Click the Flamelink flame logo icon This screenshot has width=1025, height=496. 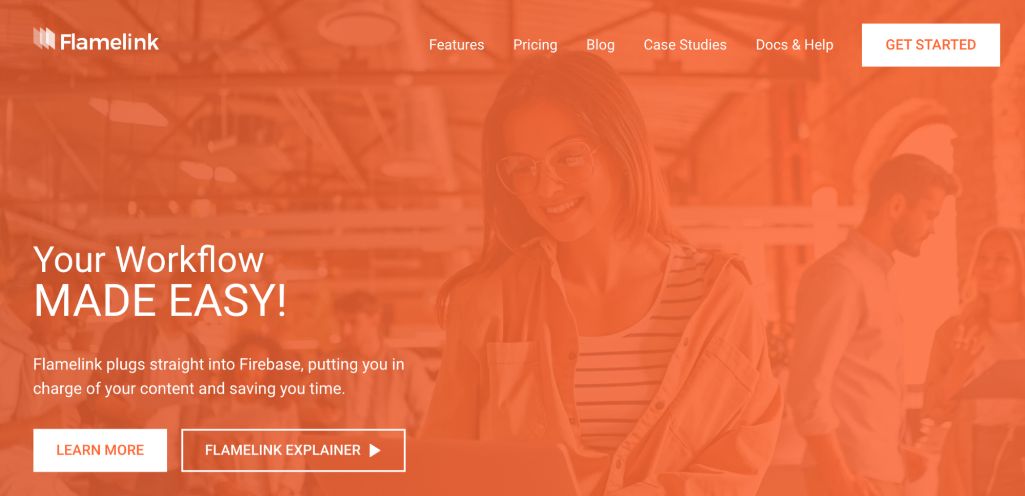[44, 39]
